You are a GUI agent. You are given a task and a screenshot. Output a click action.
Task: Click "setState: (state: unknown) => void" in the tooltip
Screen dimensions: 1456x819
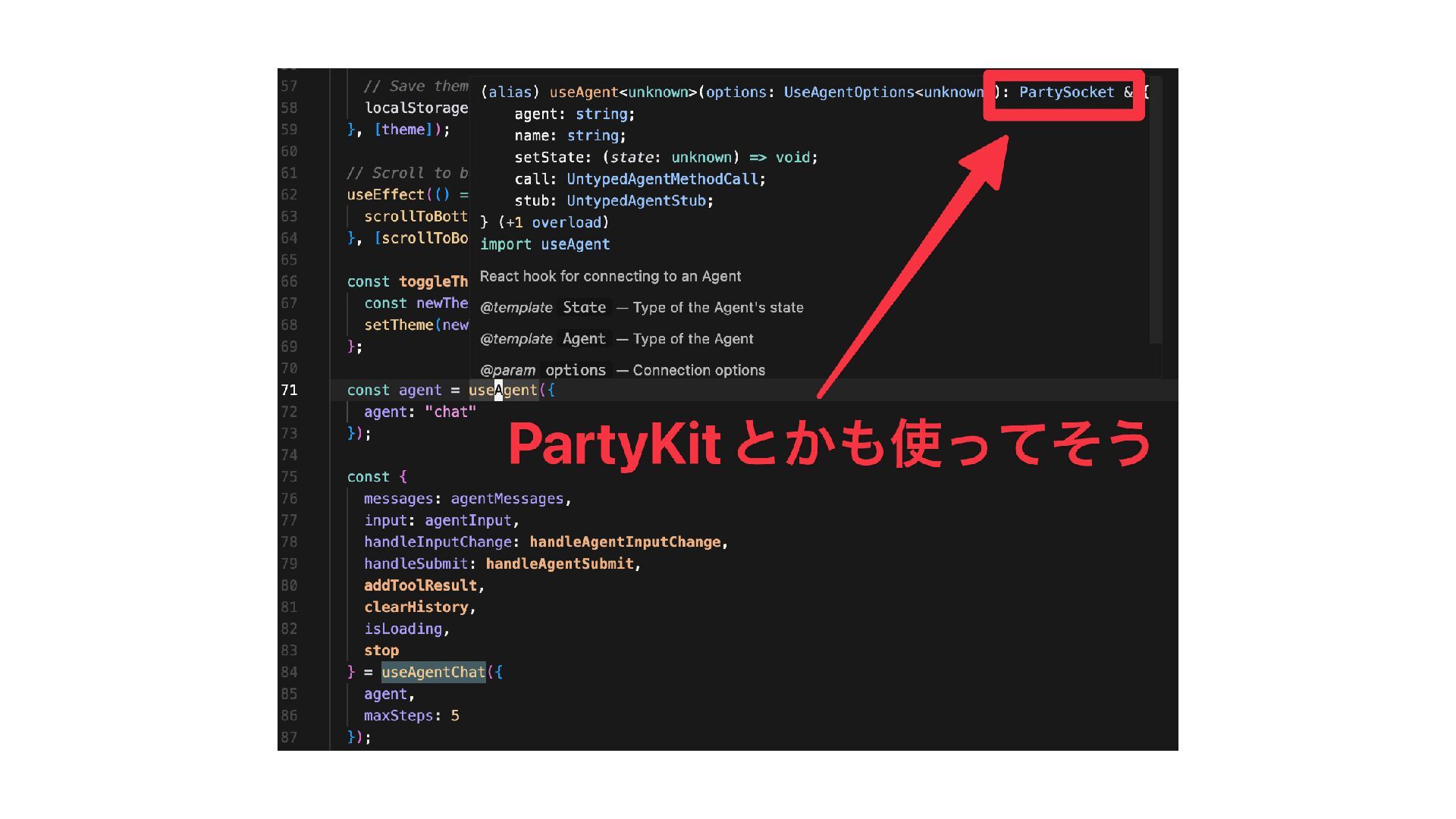coord(666,158)
